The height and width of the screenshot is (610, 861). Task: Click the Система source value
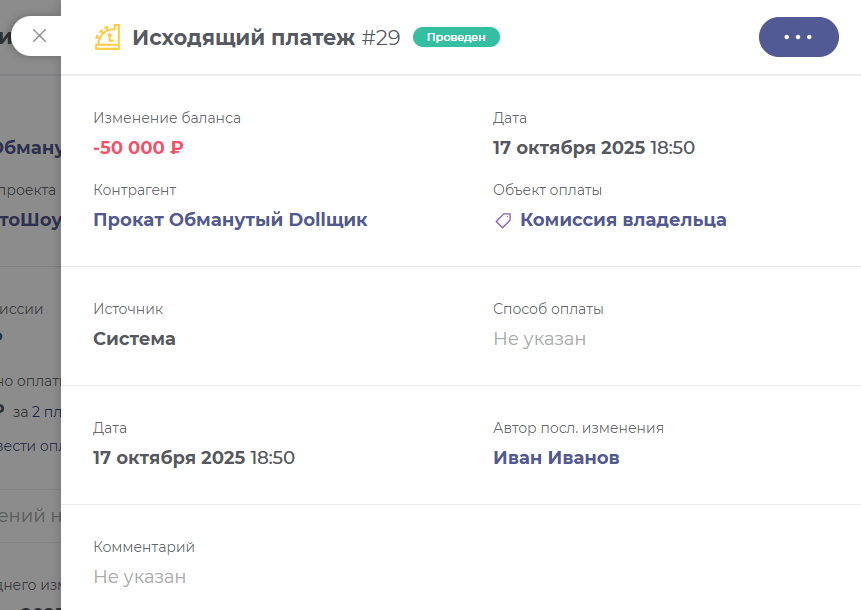tap(134, 339)
